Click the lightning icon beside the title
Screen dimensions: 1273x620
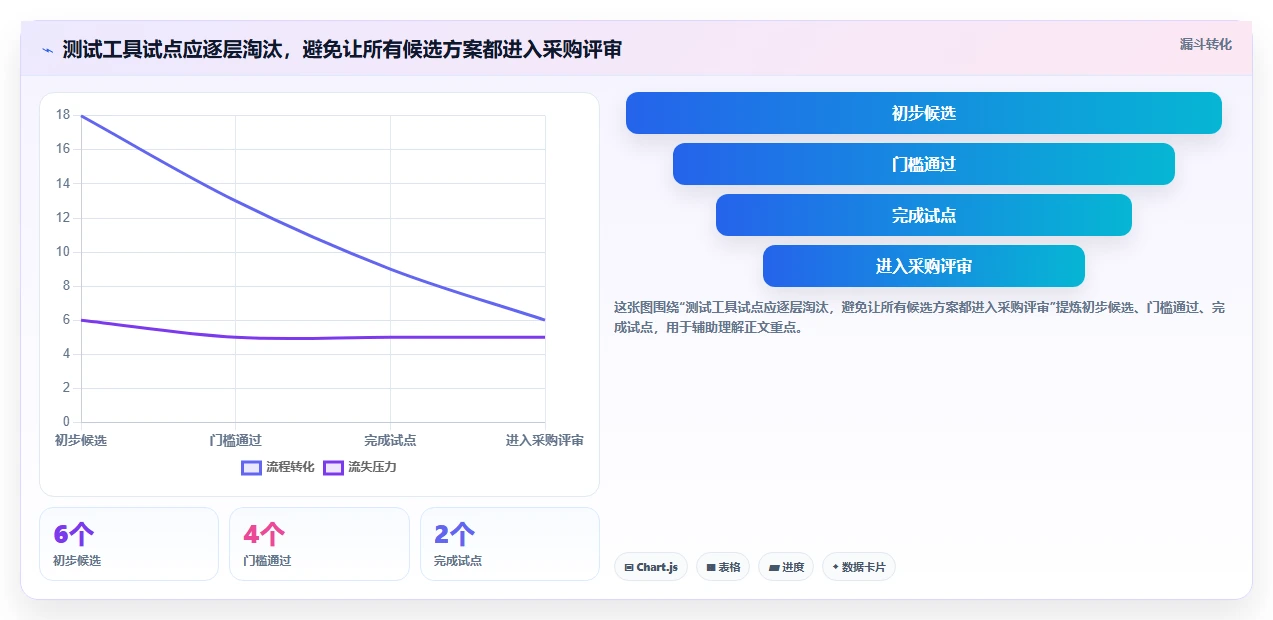coord(47,50)
